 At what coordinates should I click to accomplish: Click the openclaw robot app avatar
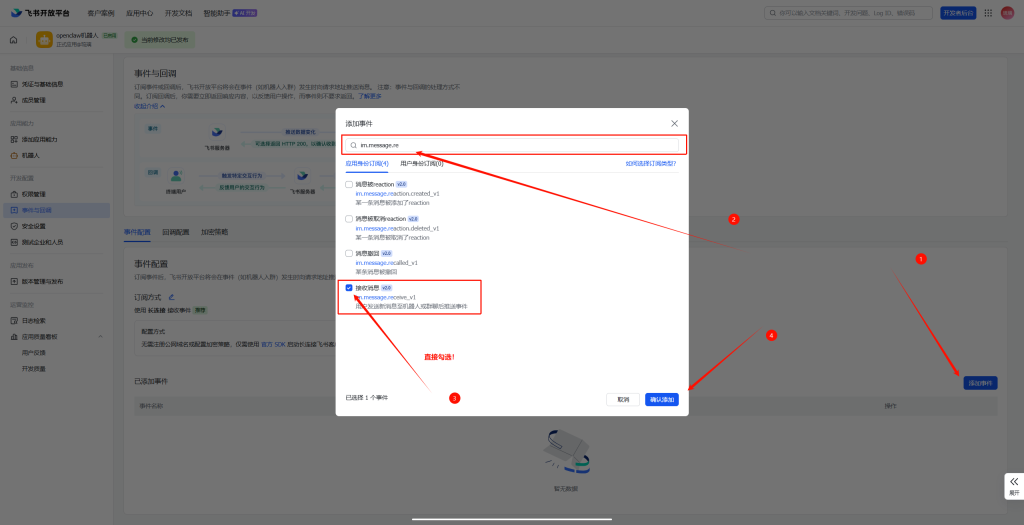[44, 40]
